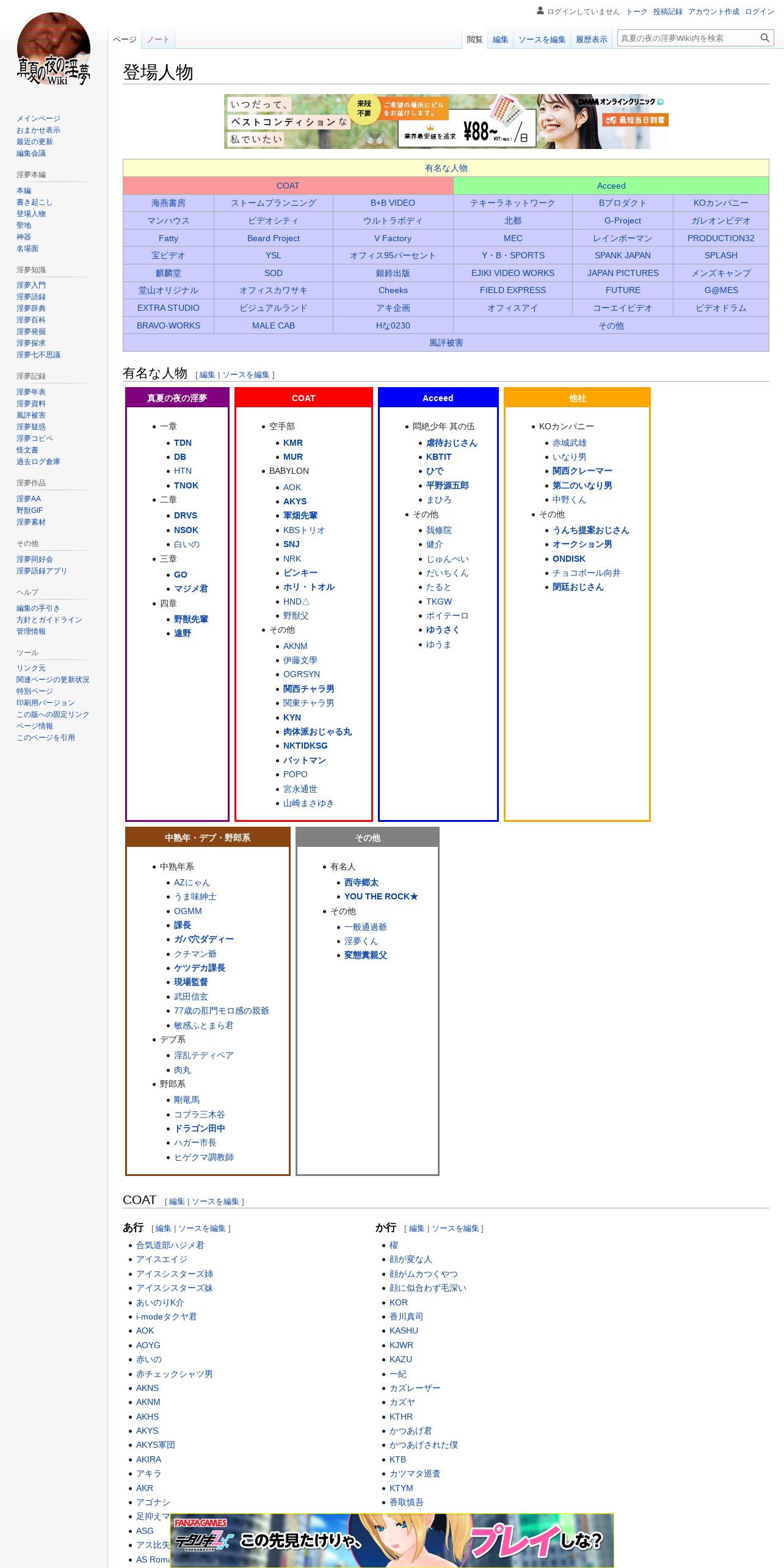This screenshot has width=784, height=1568.
Task: Open リンク元 tools link
Action: point(31,668)
